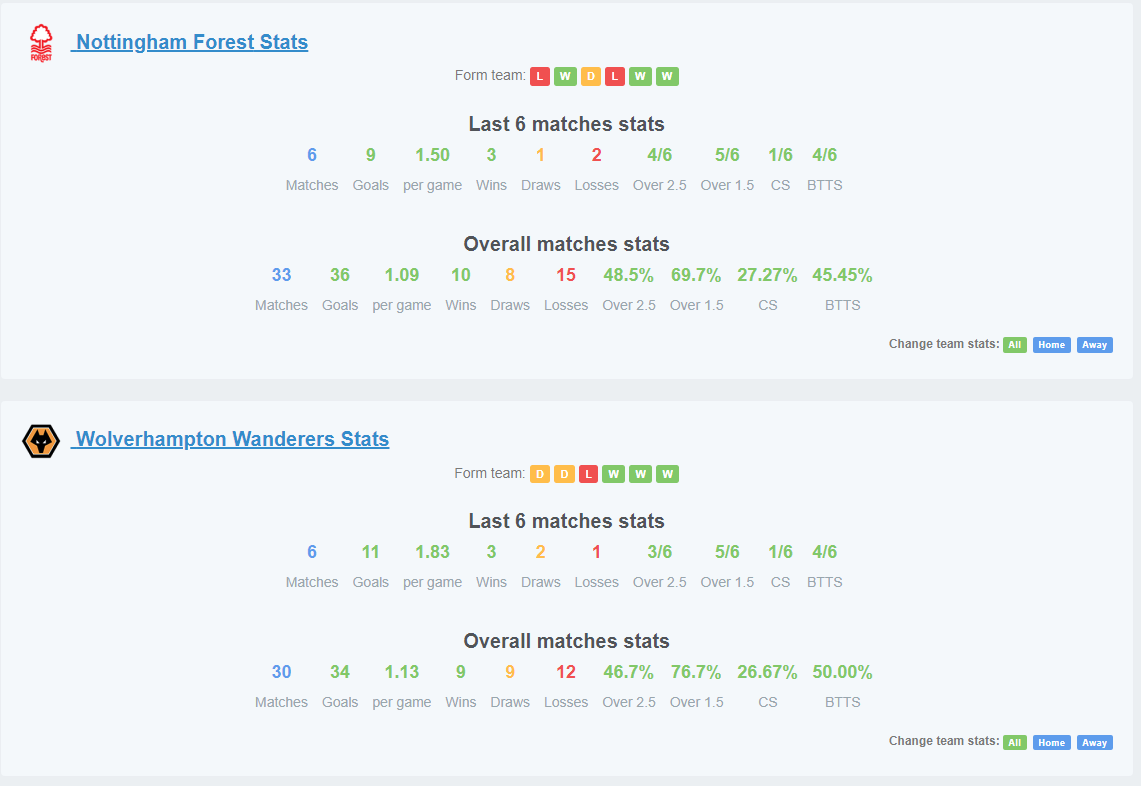Click the orange D badge in Nottingham Forest form
This screenshot has height=786, width=1141.
tap(591, 76)
